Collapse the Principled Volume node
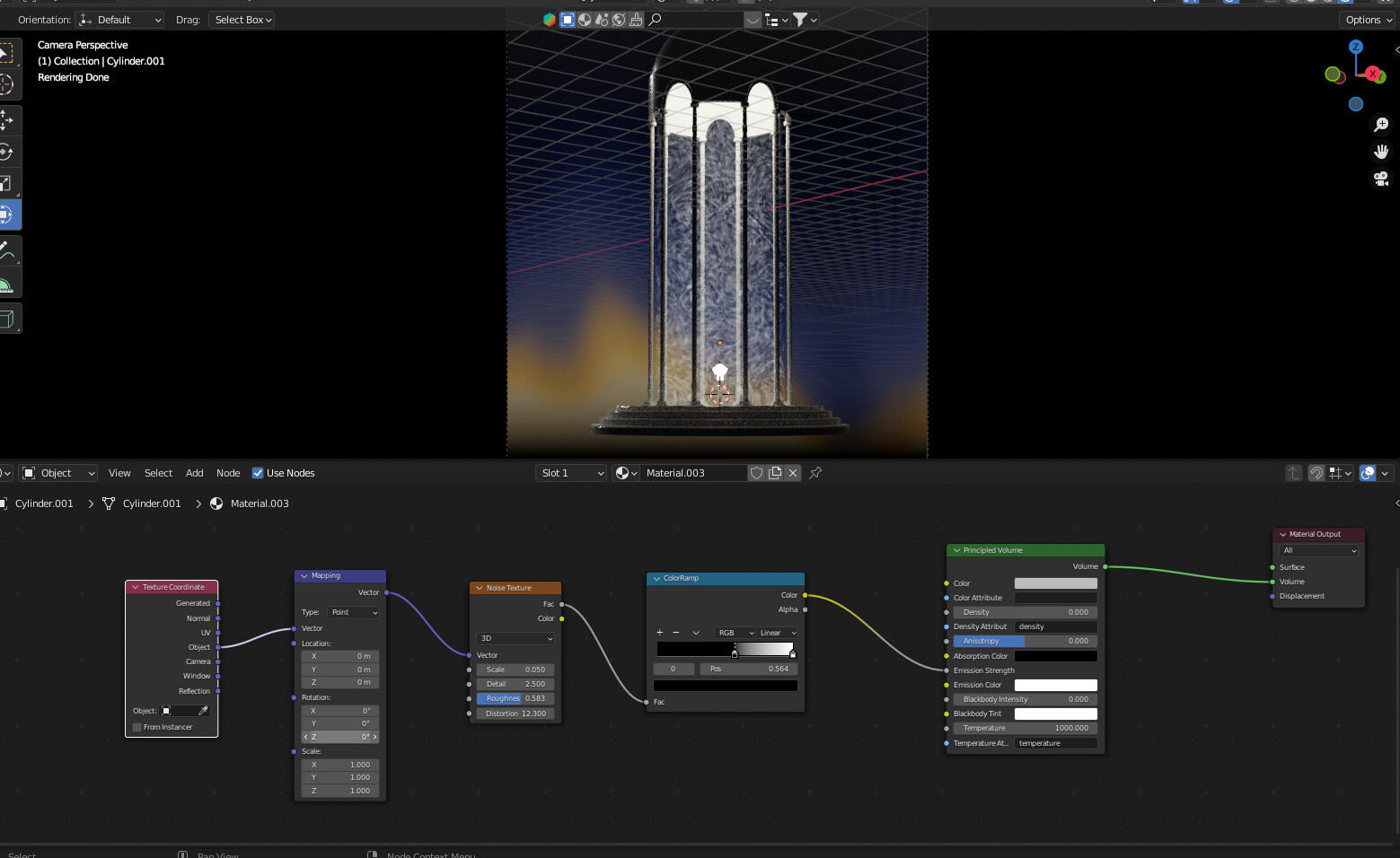The height and width of the screenshot is (858, 1400). tap(957, 550)
